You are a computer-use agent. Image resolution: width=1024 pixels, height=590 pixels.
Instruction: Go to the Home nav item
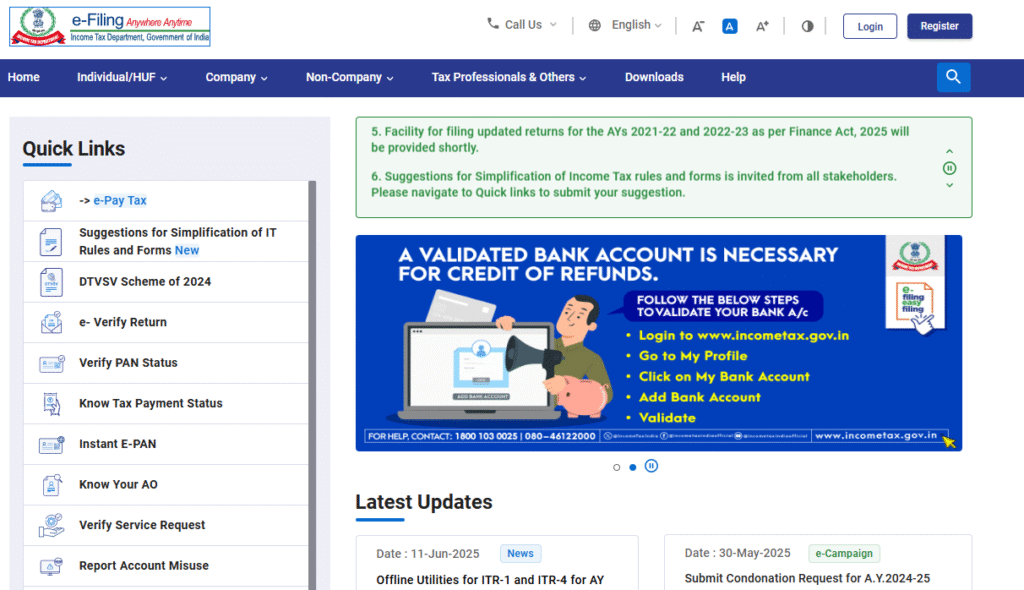(24, 77)
